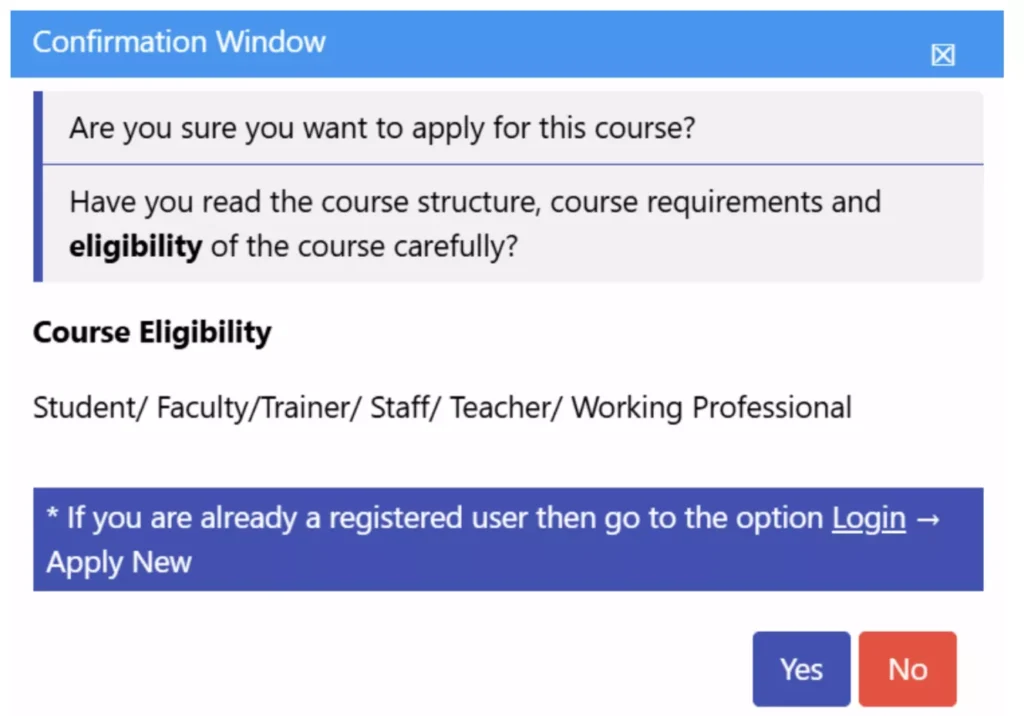Click "Working Professional" in the eligibility list
Image resolution: width=1024 pixels, height=716 pixels.
[x=711, y=408]
